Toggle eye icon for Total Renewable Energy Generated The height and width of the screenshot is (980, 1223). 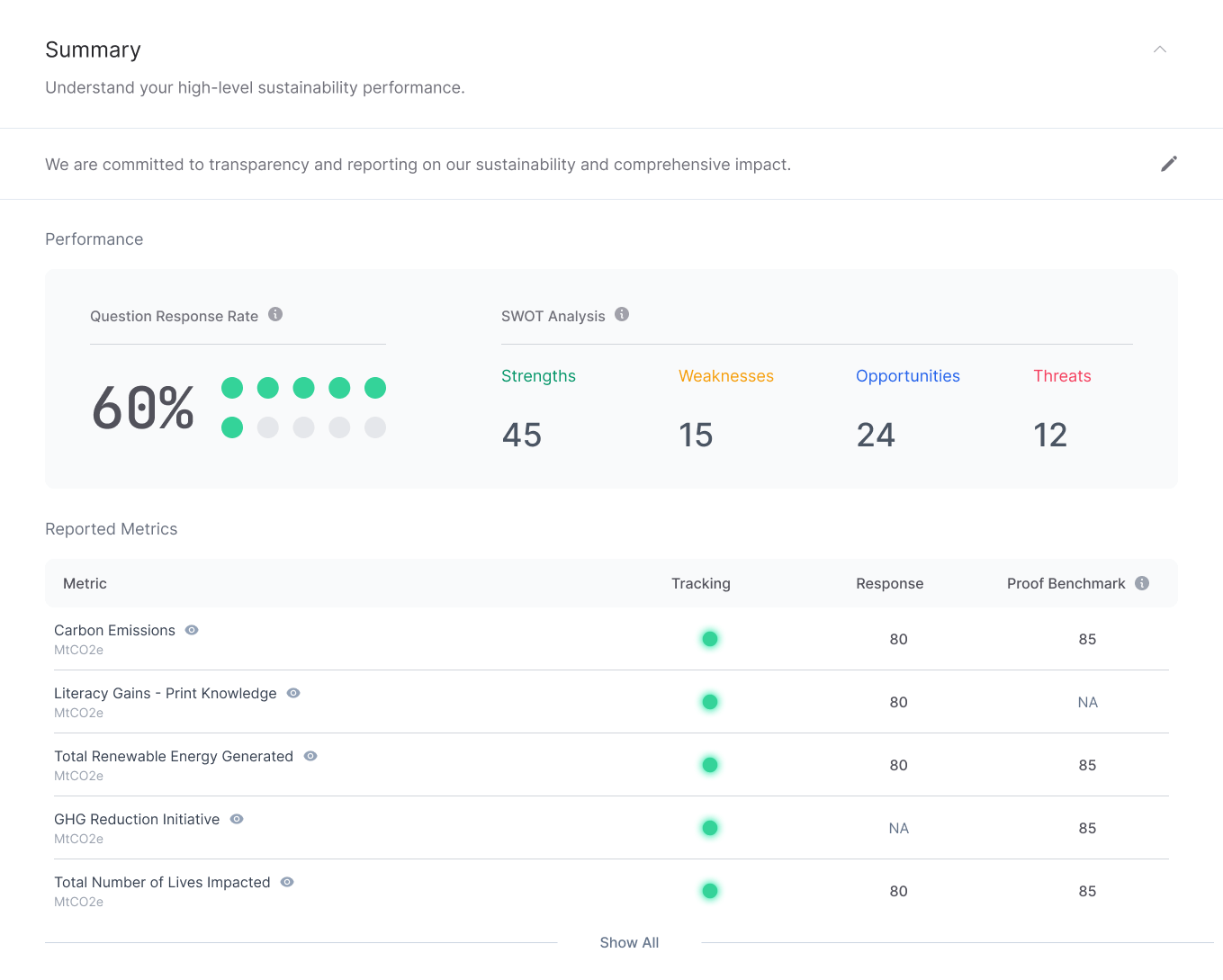(310, 756)
